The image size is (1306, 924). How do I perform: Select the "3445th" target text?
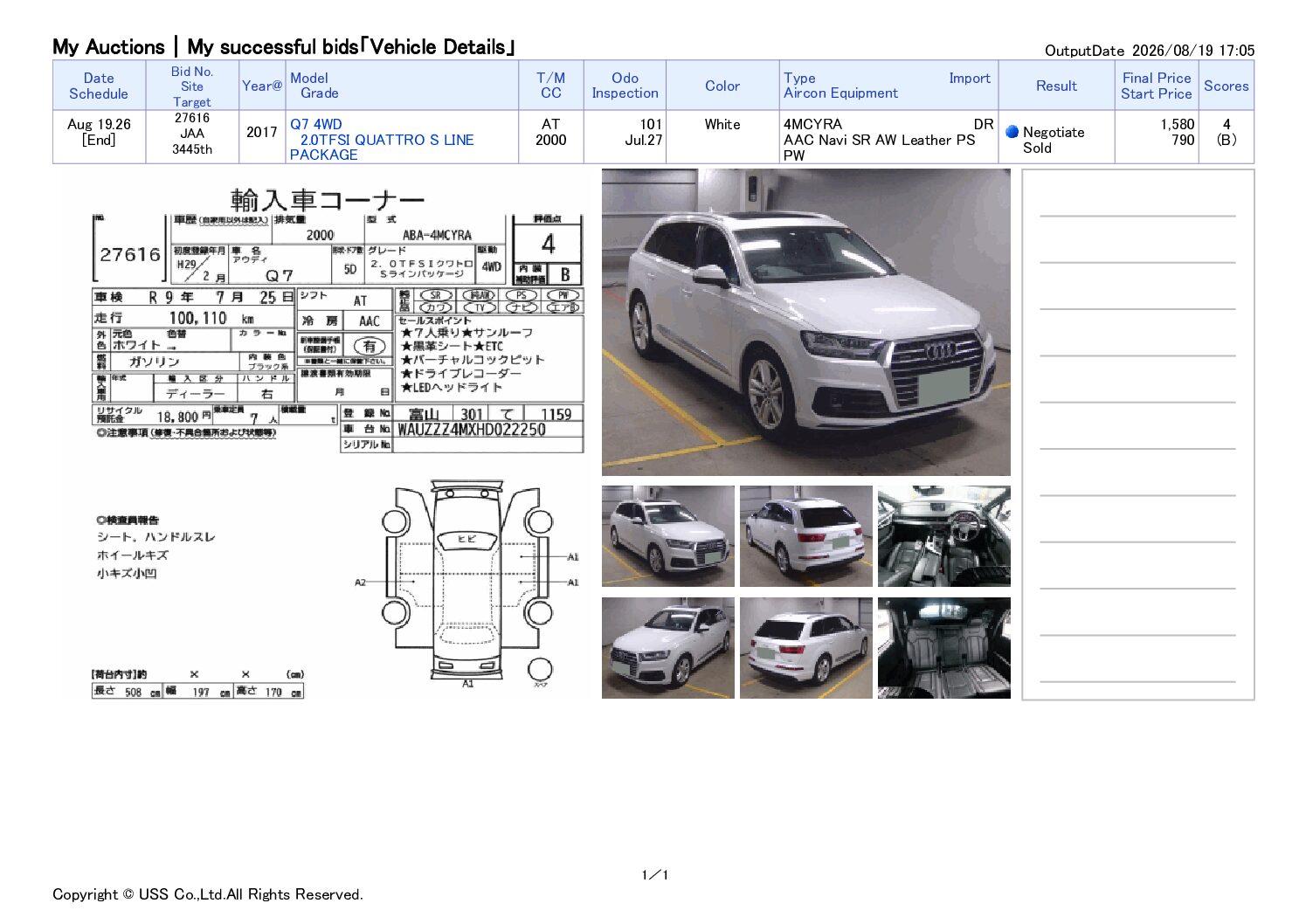point(192,149)
